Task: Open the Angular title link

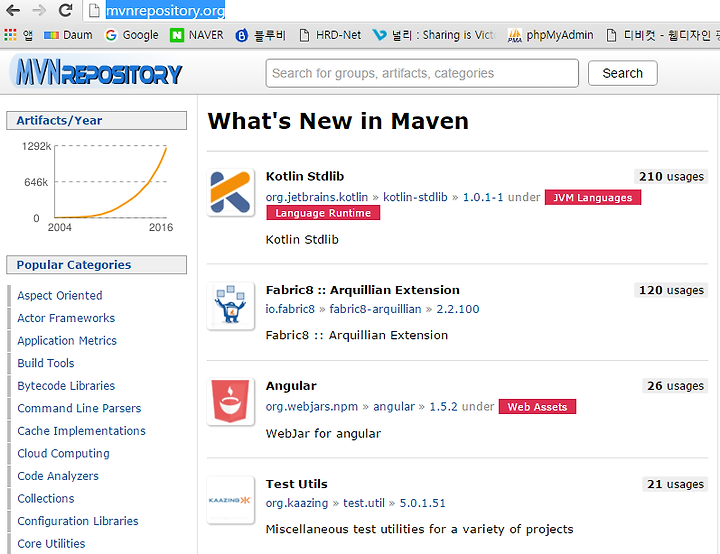Action: pyautogui.click(x=291, y=386)
